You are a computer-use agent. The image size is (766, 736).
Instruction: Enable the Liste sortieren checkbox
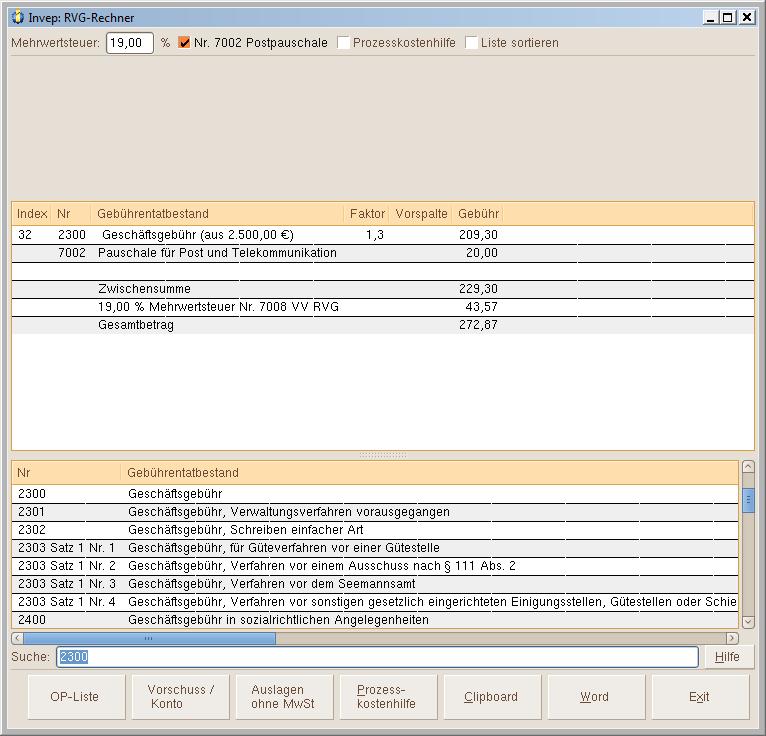pos(471,42)
